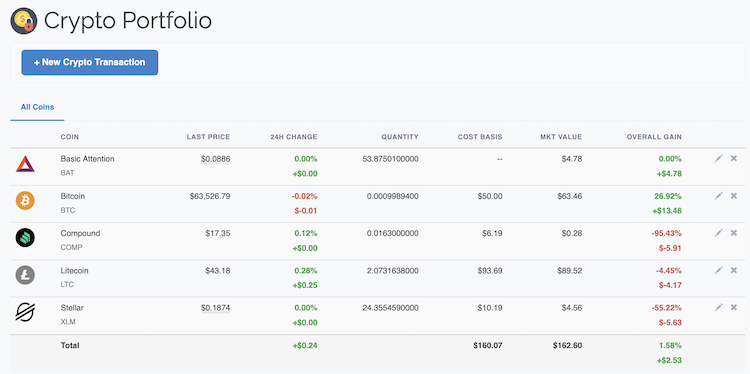Click the $160.07 total cost basis
The image size is (750, 374).
coord(487,345)
